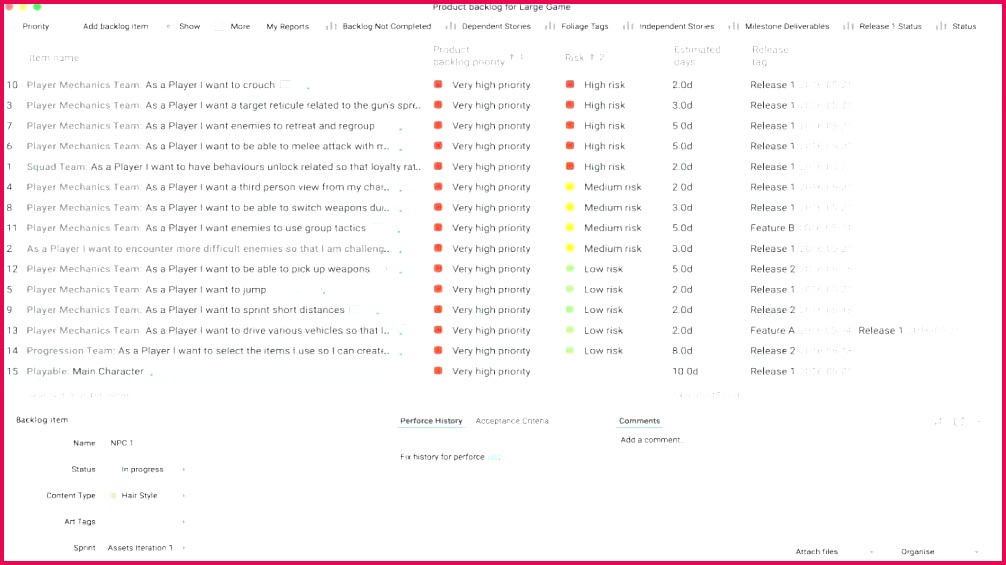The height and width of the screenshot is (565, 1006).
Task: Click the Status report chart icon
Action: 941,26
